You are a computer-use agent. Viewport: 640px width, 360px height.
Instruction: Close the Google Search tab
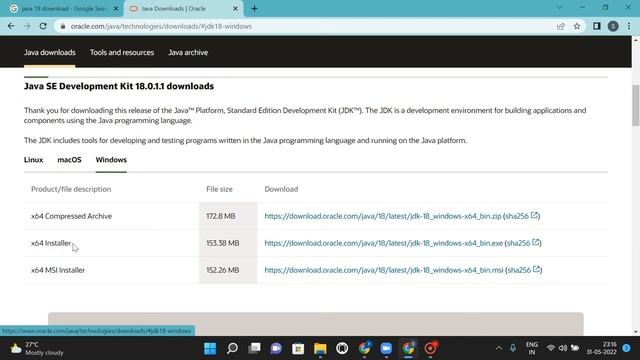coord(116,9)
